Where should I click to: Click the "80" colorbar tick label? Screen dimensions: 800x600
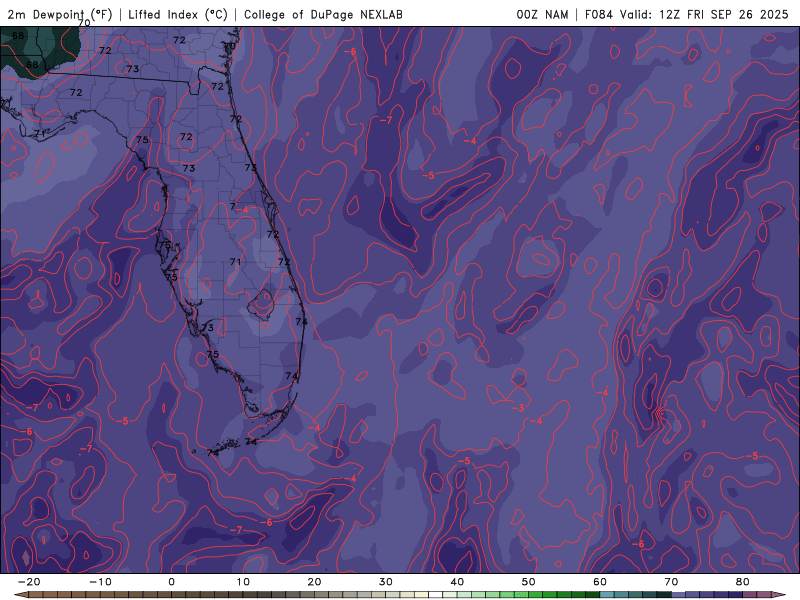[x=743, y=582]
